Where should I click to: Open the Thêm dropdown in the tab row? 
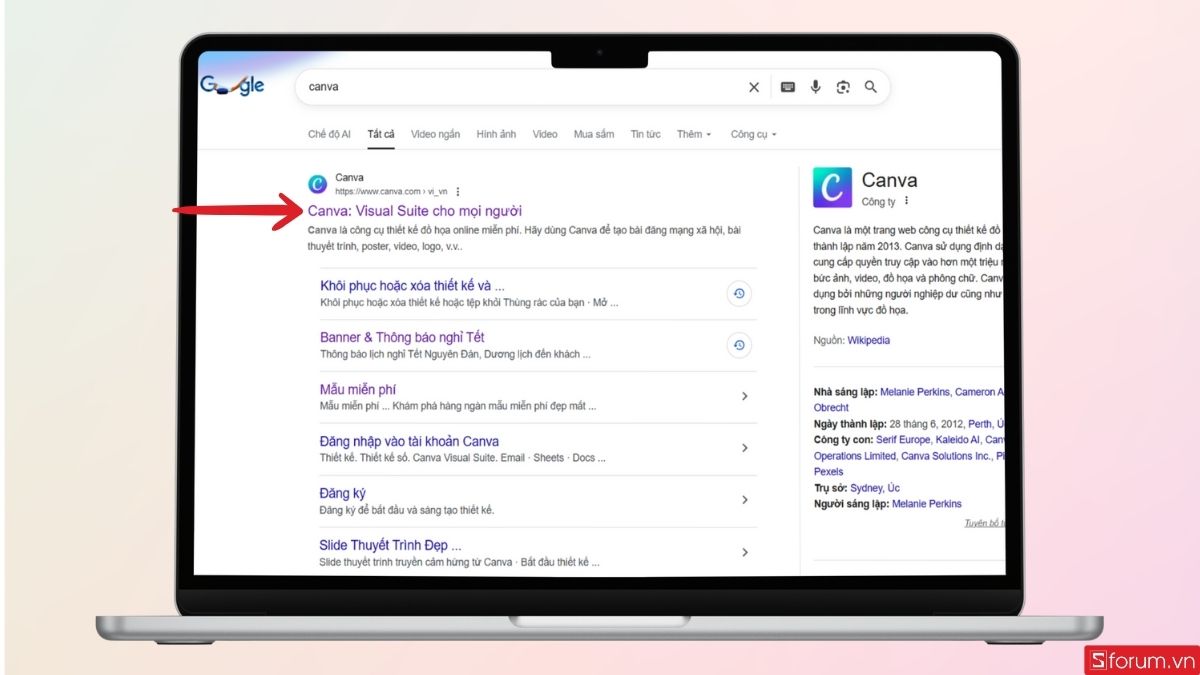[693, 133]
